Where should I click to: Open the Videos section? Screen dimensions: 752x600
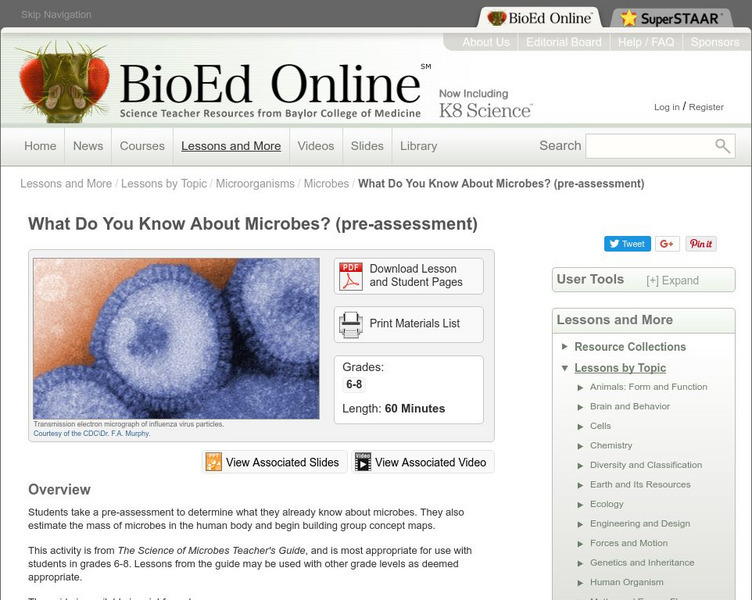[x=316, y=146]
